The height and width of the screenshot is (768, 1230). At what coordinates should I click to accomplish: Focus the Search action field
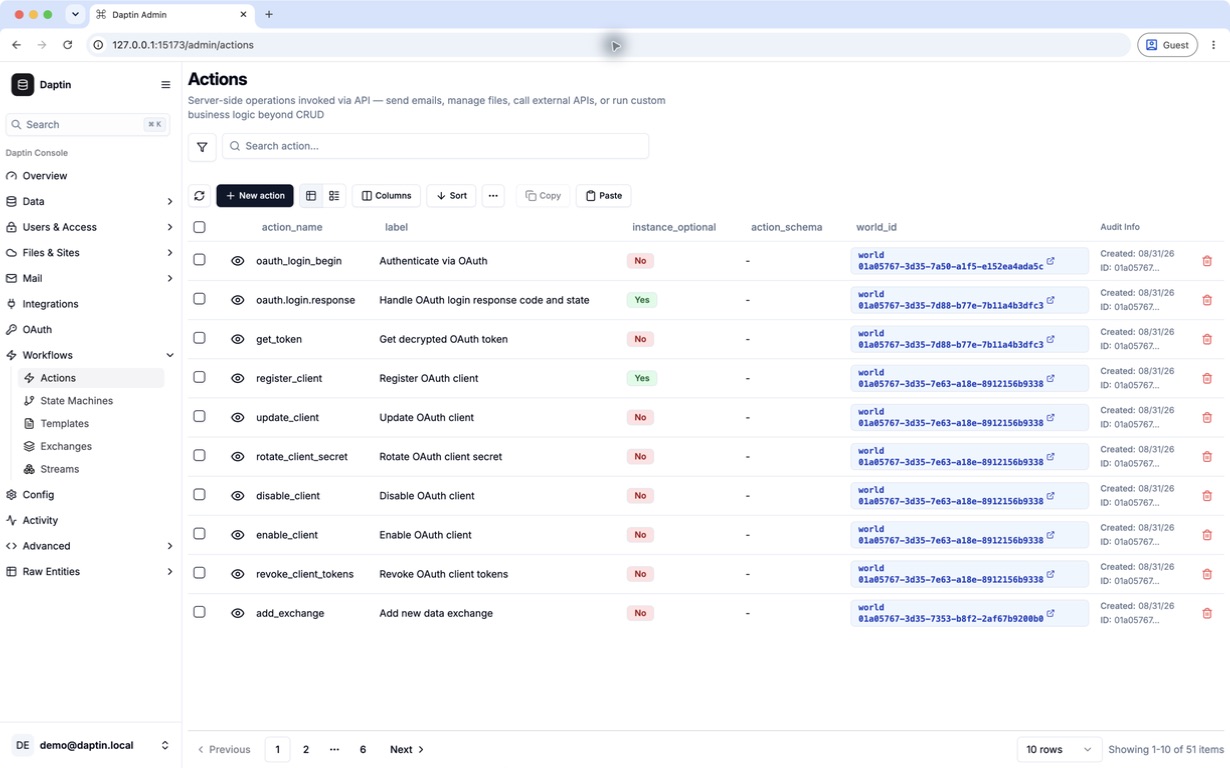click(435, 146)
